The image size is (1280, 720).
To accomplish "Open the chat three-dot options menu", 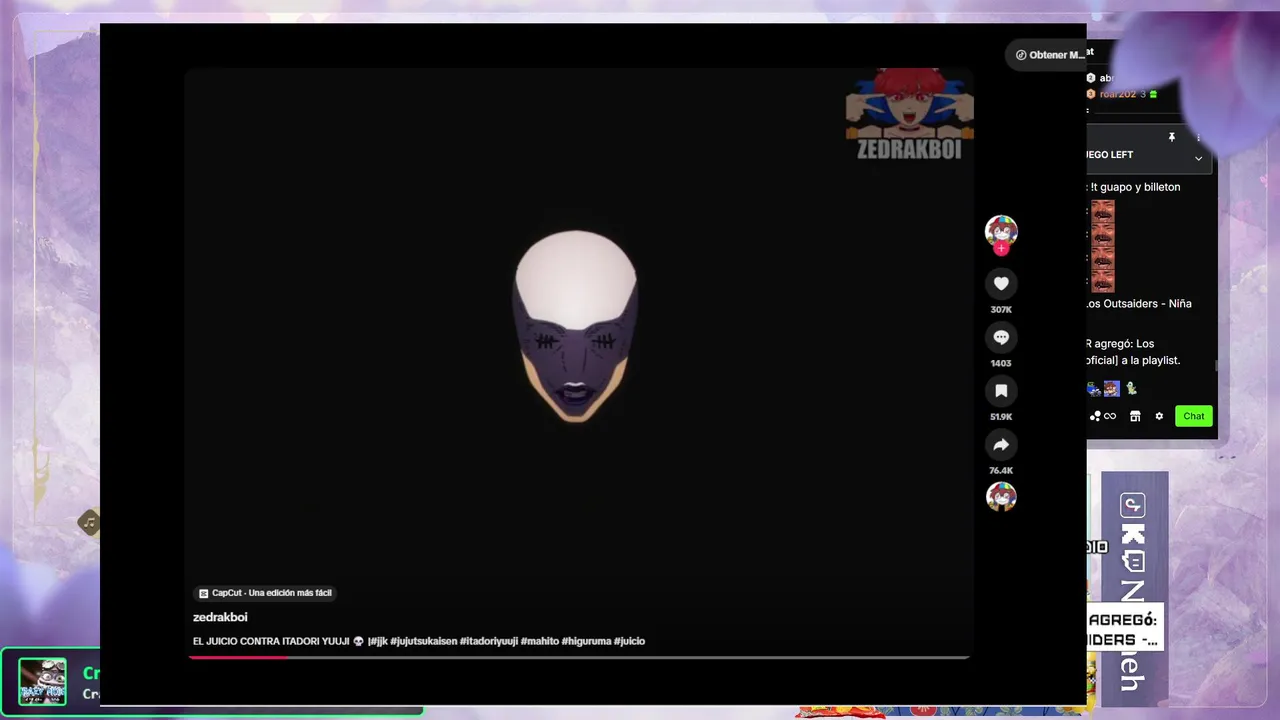I will [x=1198, y=137].
